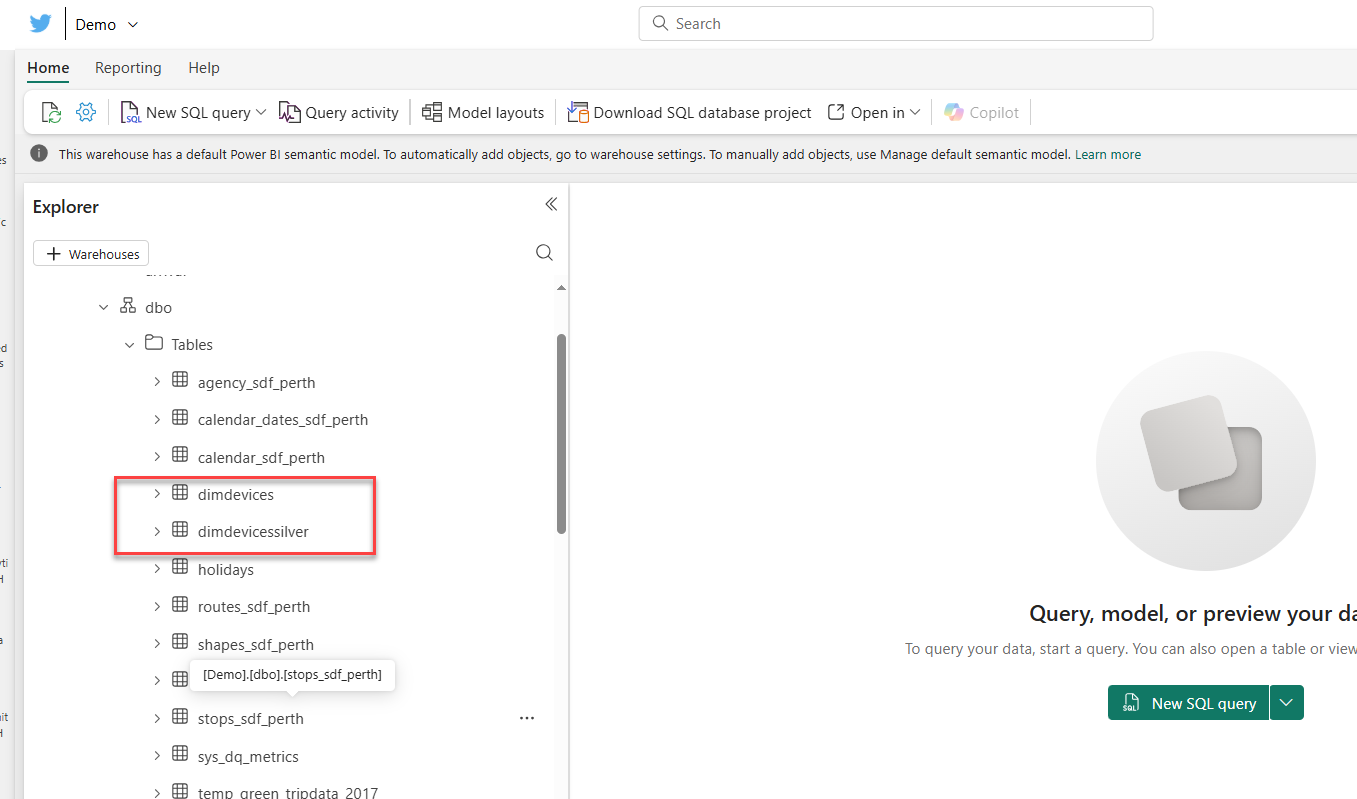Image resolution: width=1357 pixels, height=799 pixels.
Task: Select the holidays table name
Action: [x=226, y=570]
